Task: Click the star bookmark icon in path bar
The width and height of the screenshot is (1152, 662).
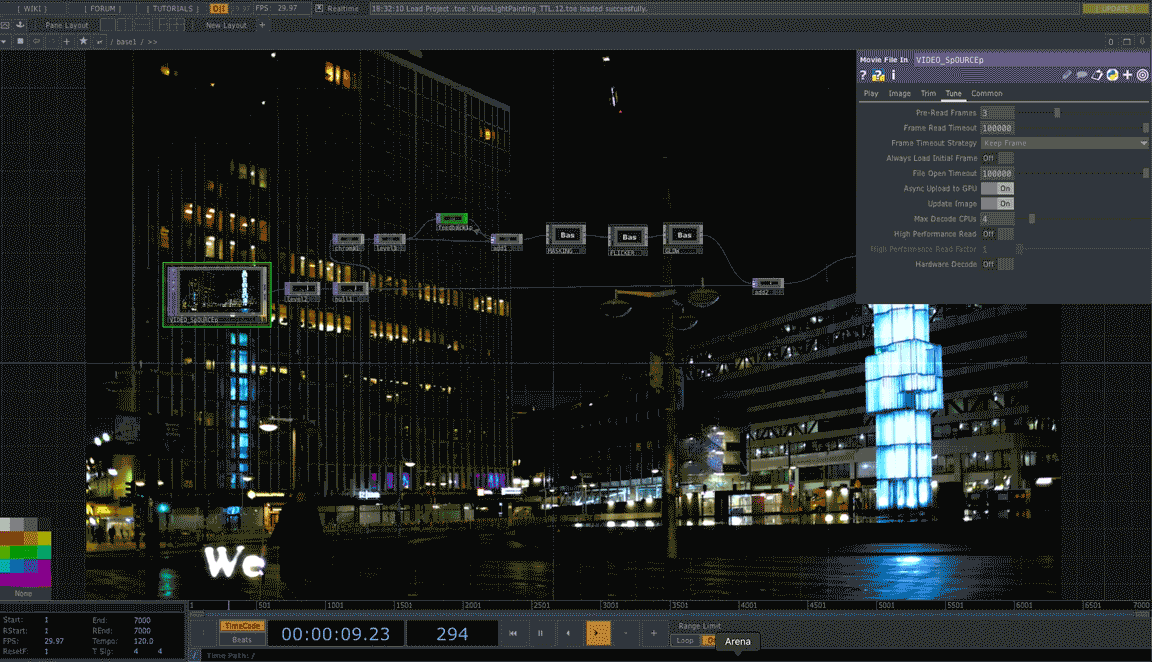Action: pos(83,41)
